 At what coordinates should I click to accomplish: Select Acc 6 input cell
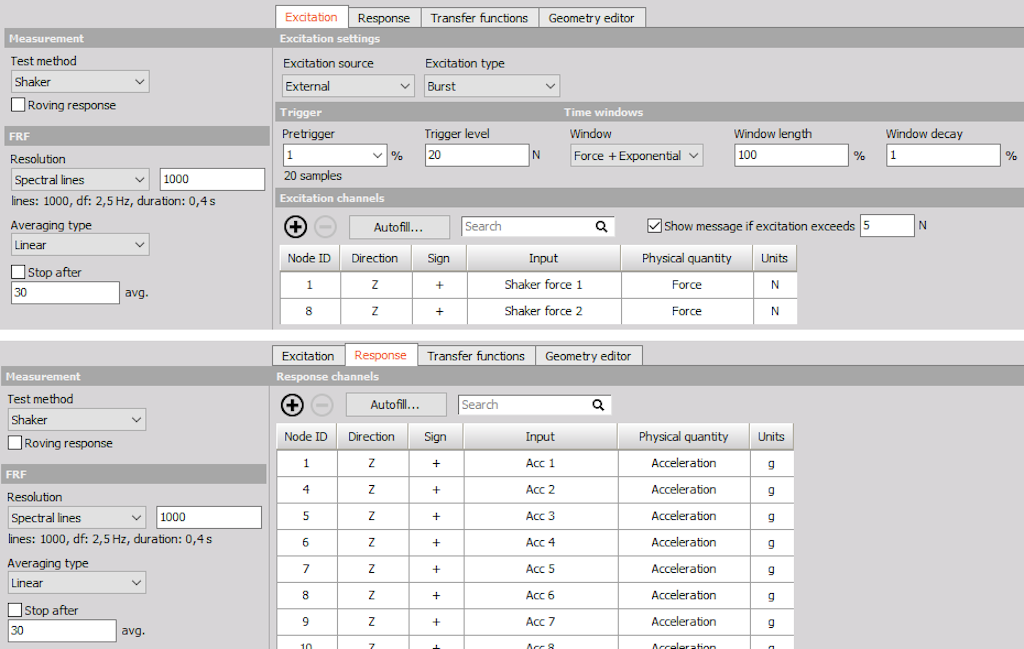(540, 595)
